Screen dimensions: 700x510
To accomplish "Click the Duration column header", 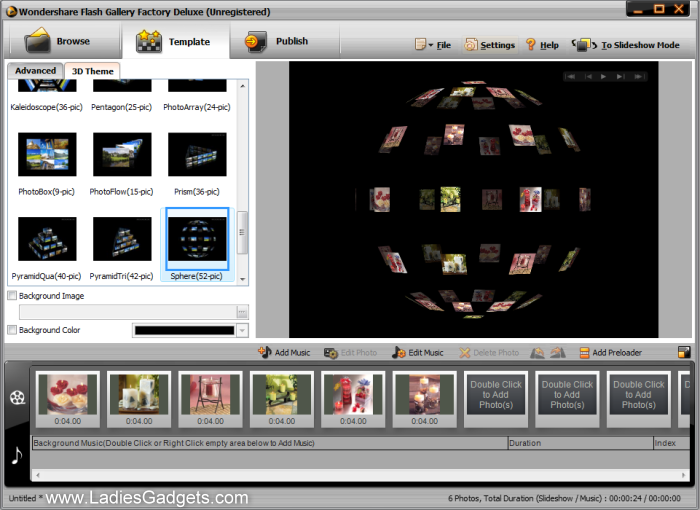I will point(580,443).
